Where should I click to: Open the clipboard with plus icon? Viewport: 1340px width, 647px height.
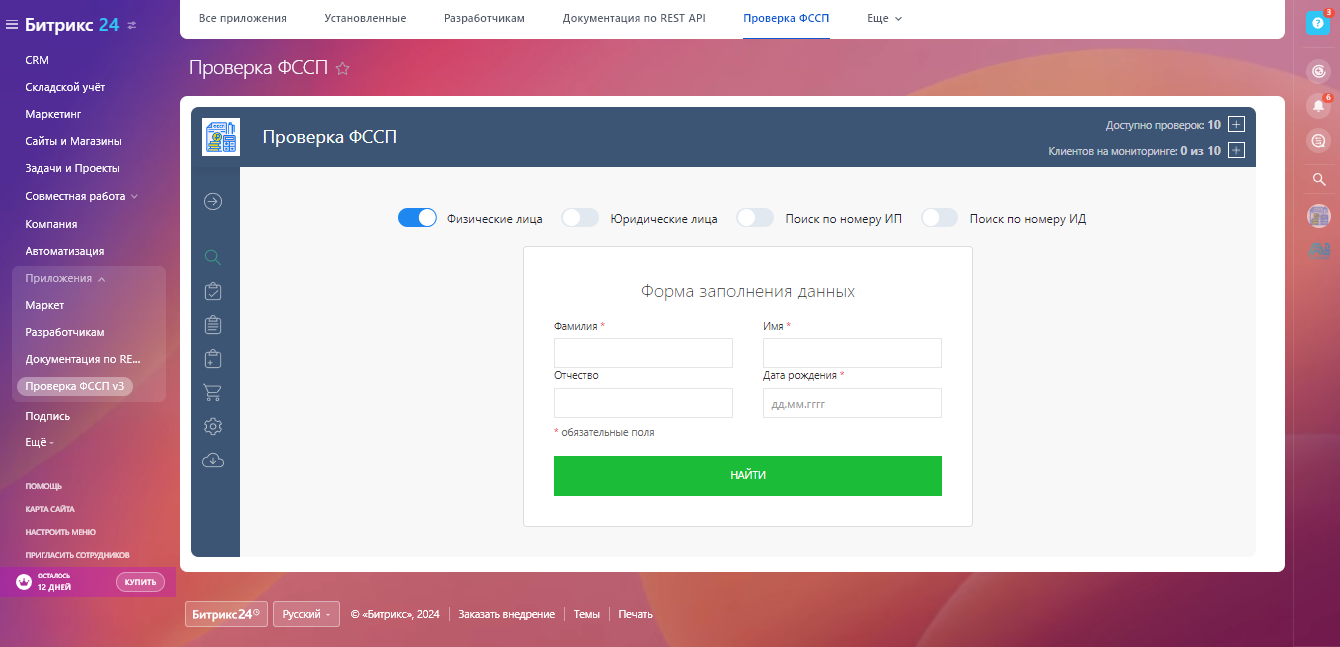[x=212, y=358]
